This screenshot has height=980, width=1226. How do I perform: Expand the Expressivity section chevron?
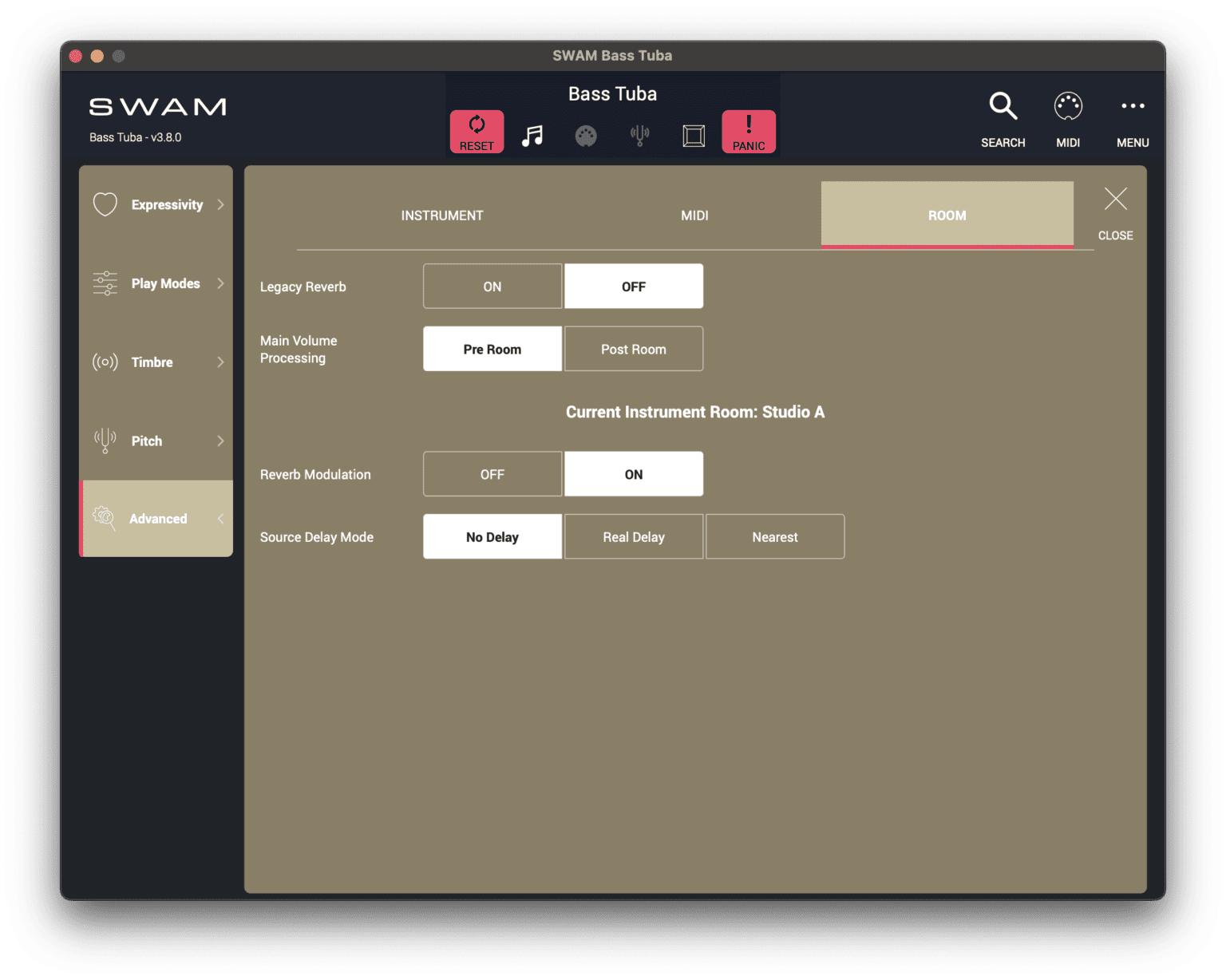(220, 204)
